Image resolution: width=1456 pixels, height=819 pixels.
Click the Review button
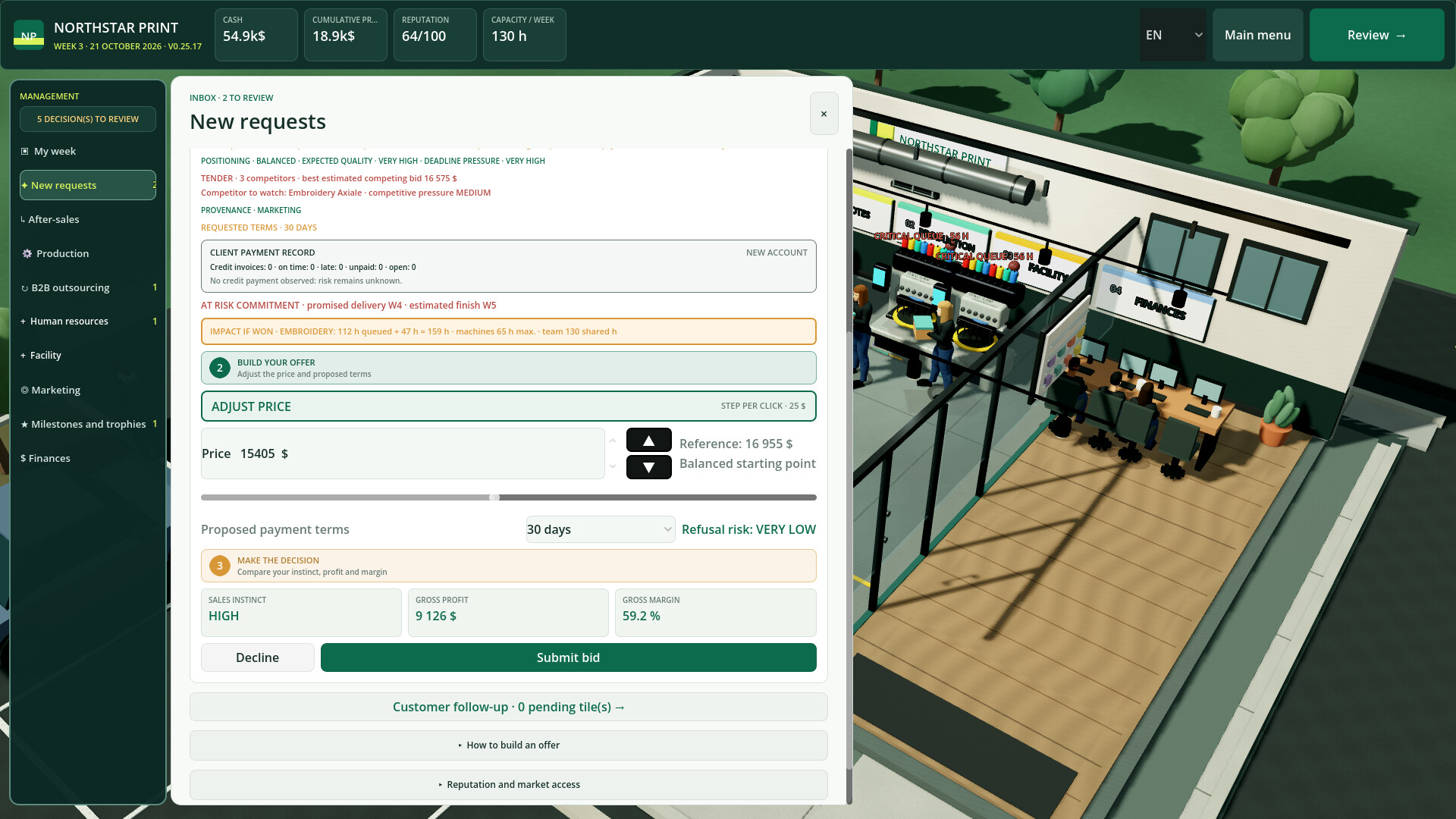coord(1376,35)
